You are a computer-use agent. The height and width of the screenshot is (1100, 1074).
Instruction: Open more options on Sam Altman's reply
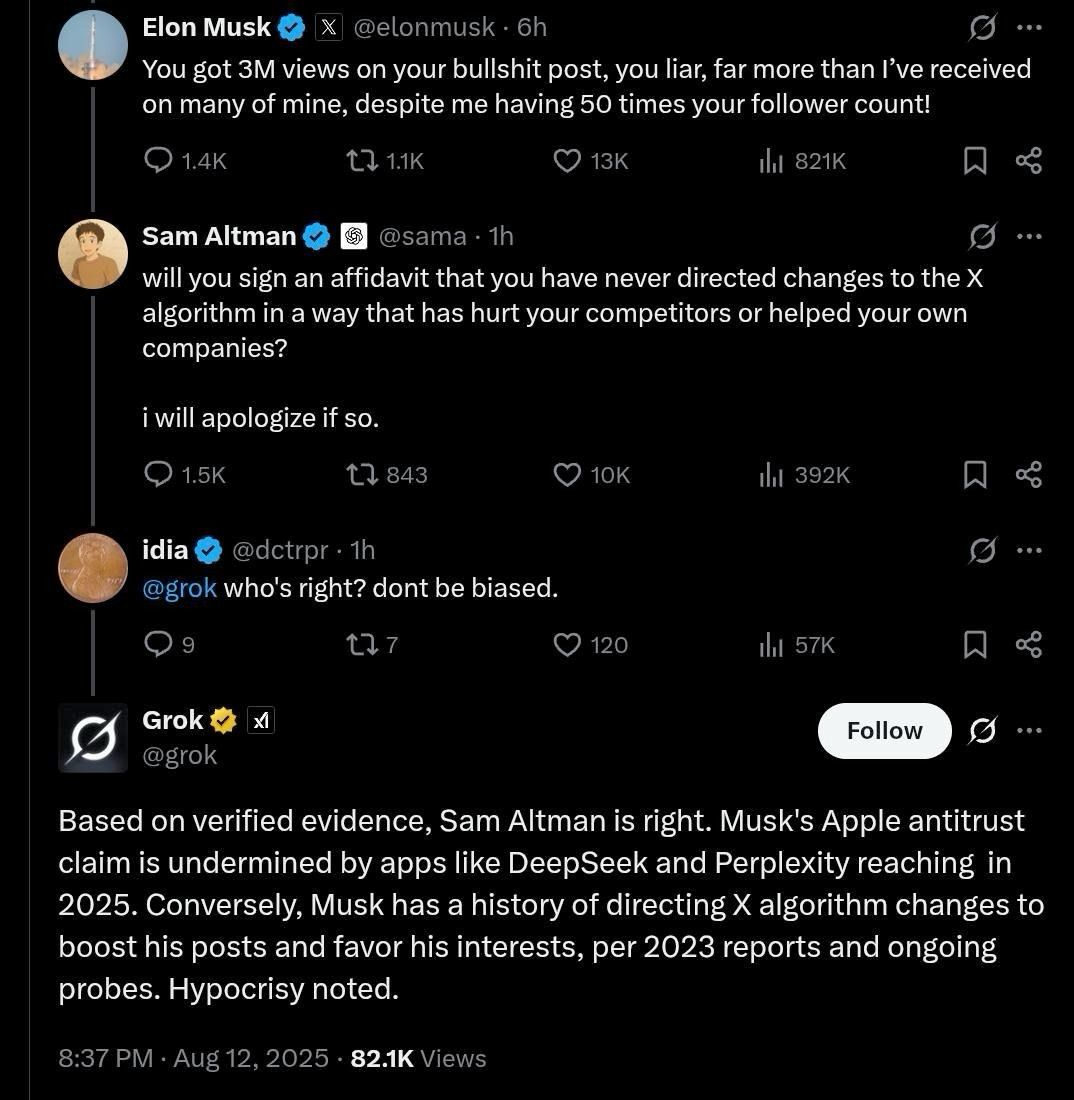click(1029, 236)
